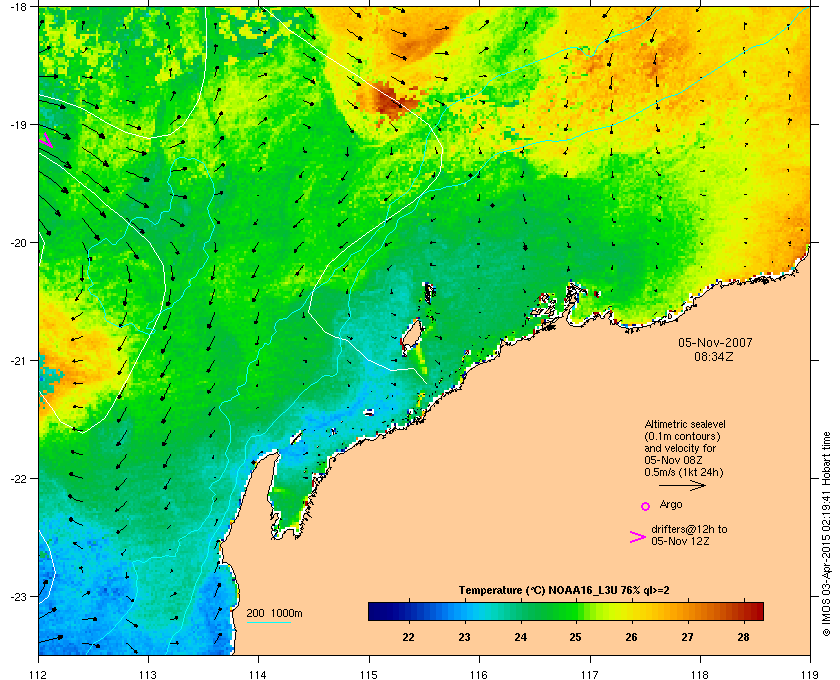Image resolution: width=840 pixels, height=680 pixels.
Task: Click the '(0.1m contours)' legend line
Action: coord(682,436)
